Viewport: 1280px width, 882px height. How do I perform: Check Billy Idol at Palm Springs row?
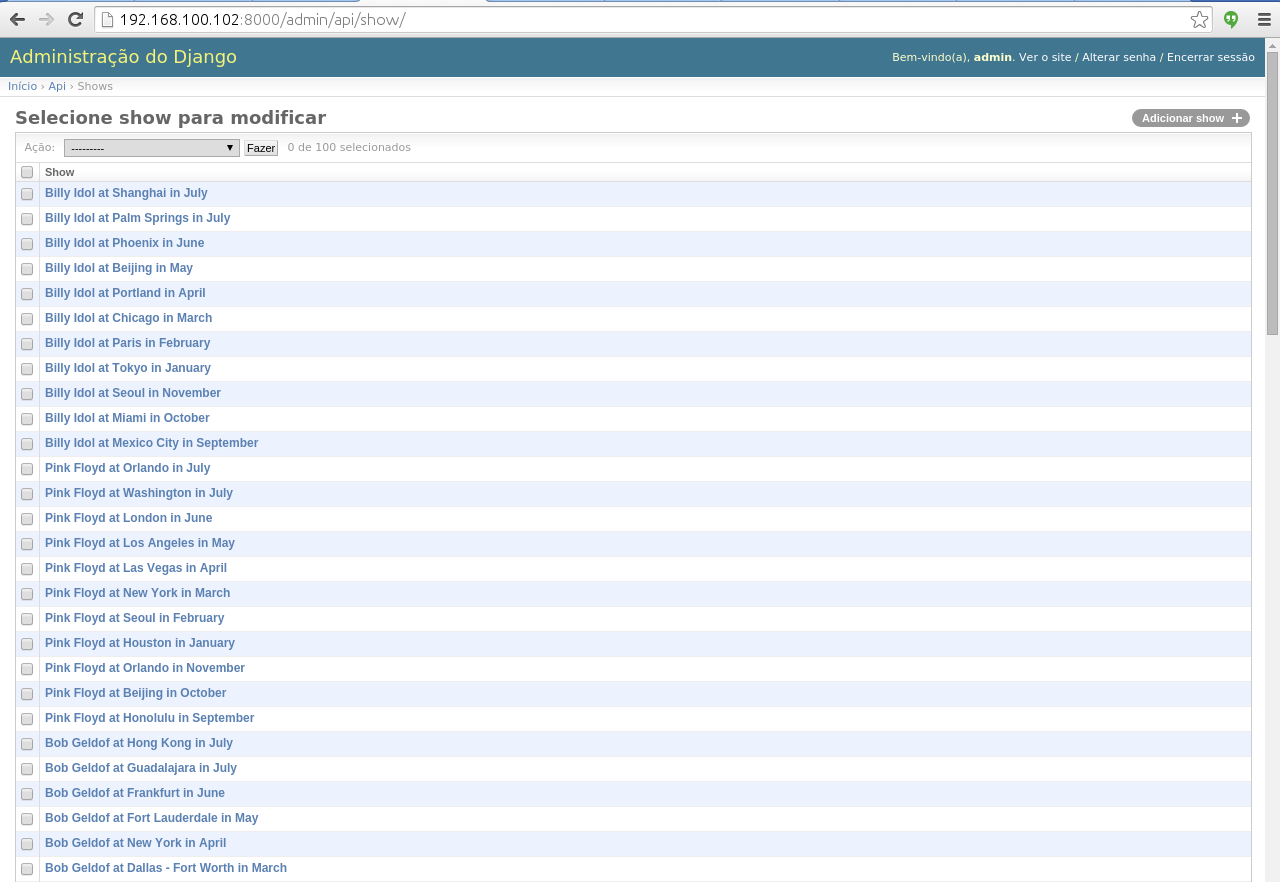click(x=27, y=219)
